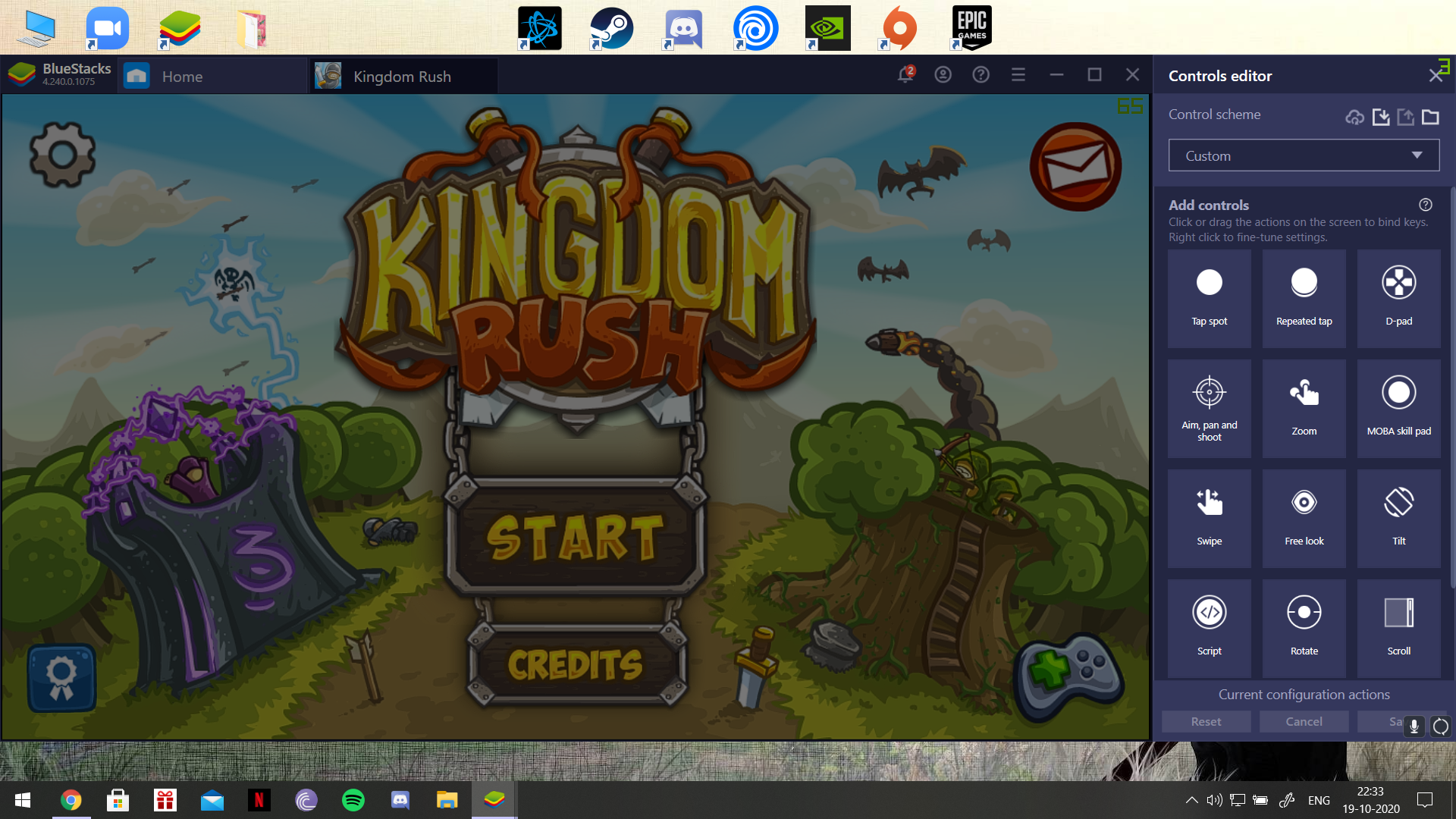Screen dimensions: 1456x819
Task: Switch to the Home tab
Action: tap(183, 76)
